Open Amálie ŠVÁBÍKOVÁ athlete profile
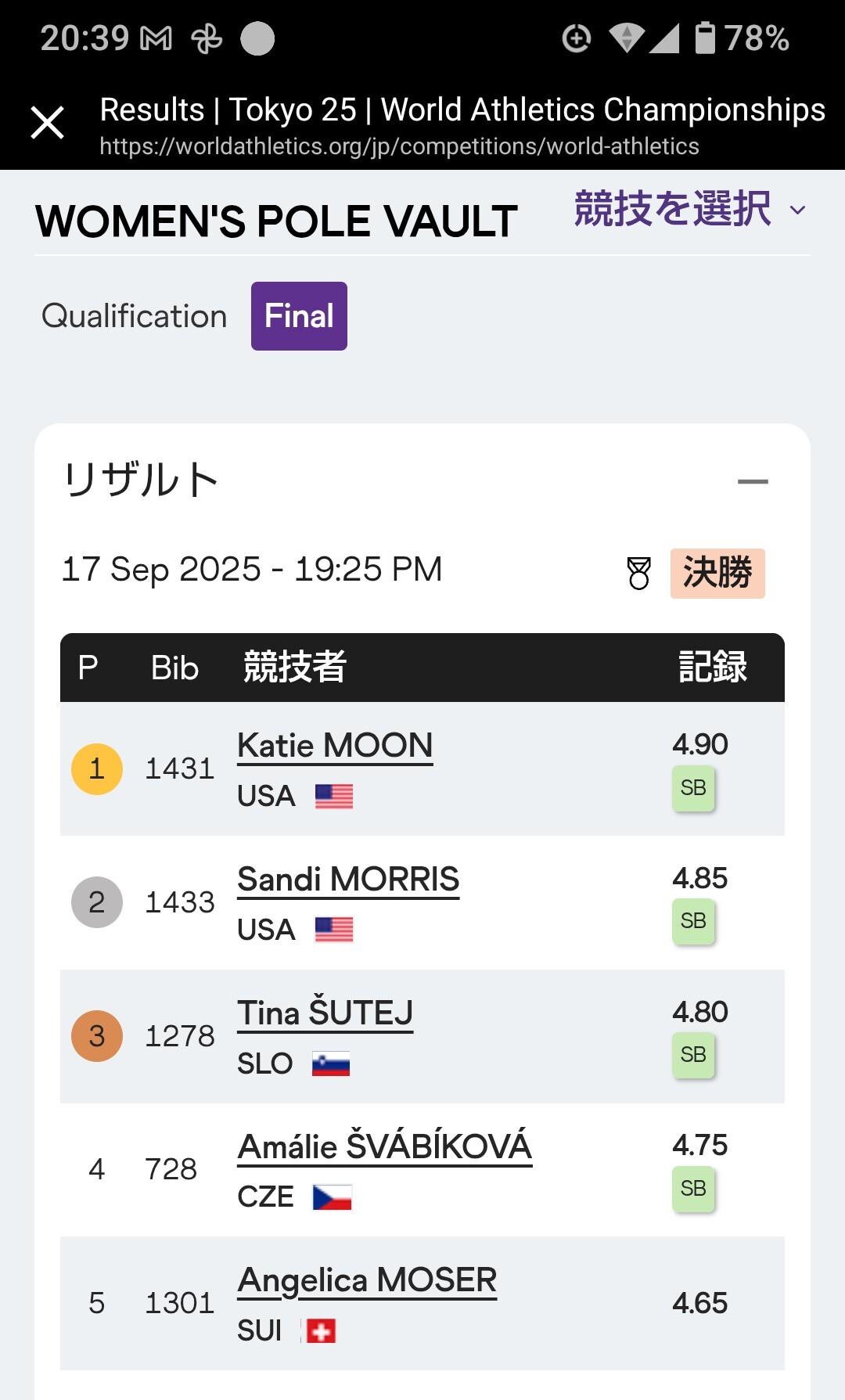The image size is (845, 1400). pyautogui.click(x=384, y=1147)
